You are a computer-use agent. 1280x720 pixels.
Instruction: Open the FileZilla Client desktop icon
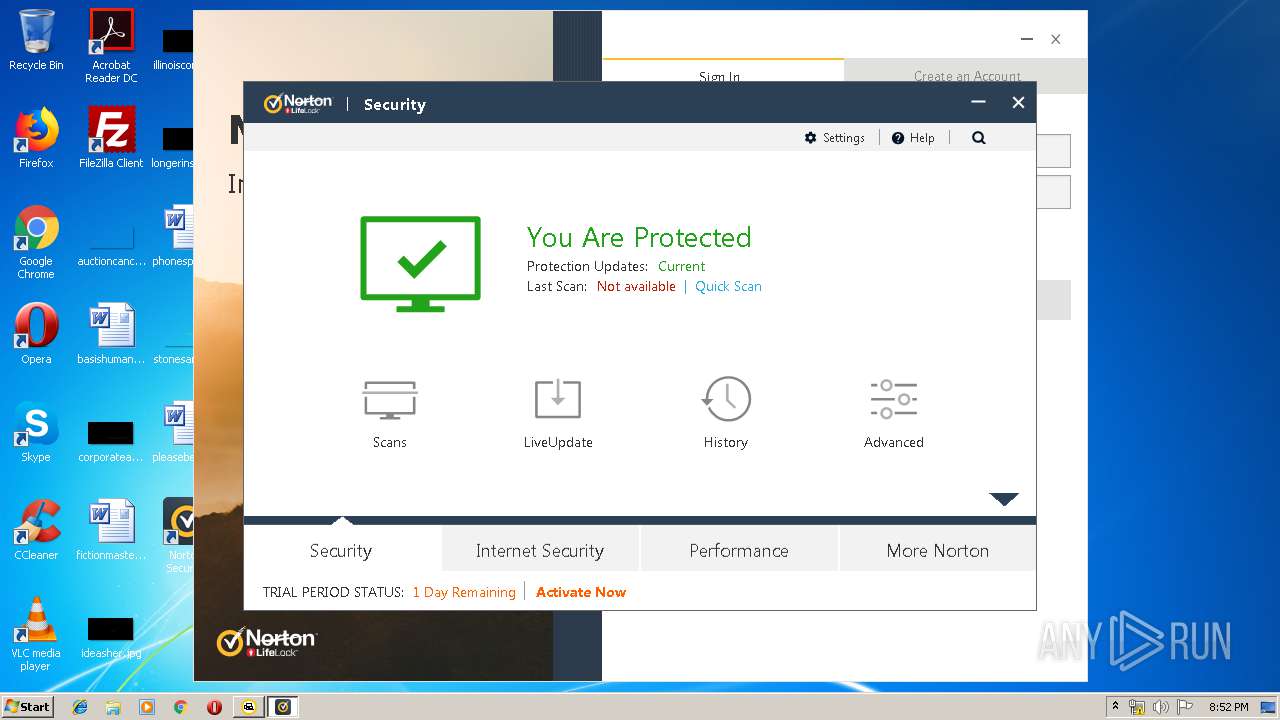111,138
